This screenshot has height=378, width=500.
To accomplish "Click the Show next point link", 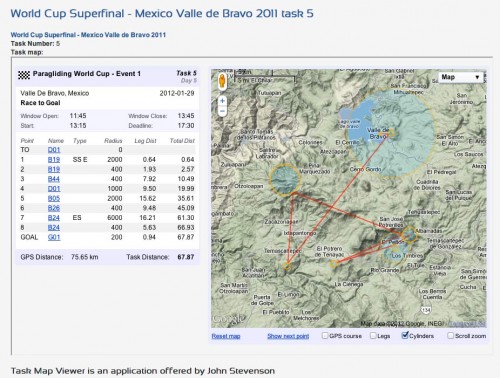I will pos(288,336).
